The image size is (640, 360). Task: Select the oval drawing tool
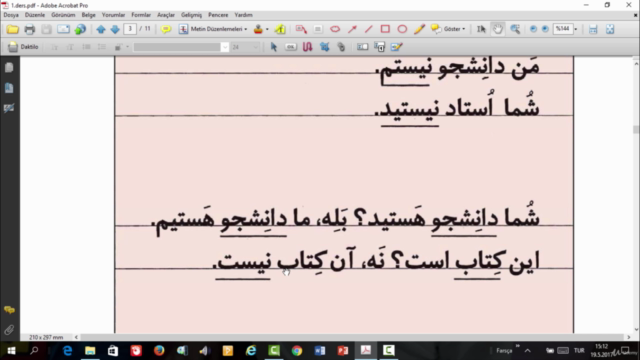pyautogui.click(x=402, y=29)
